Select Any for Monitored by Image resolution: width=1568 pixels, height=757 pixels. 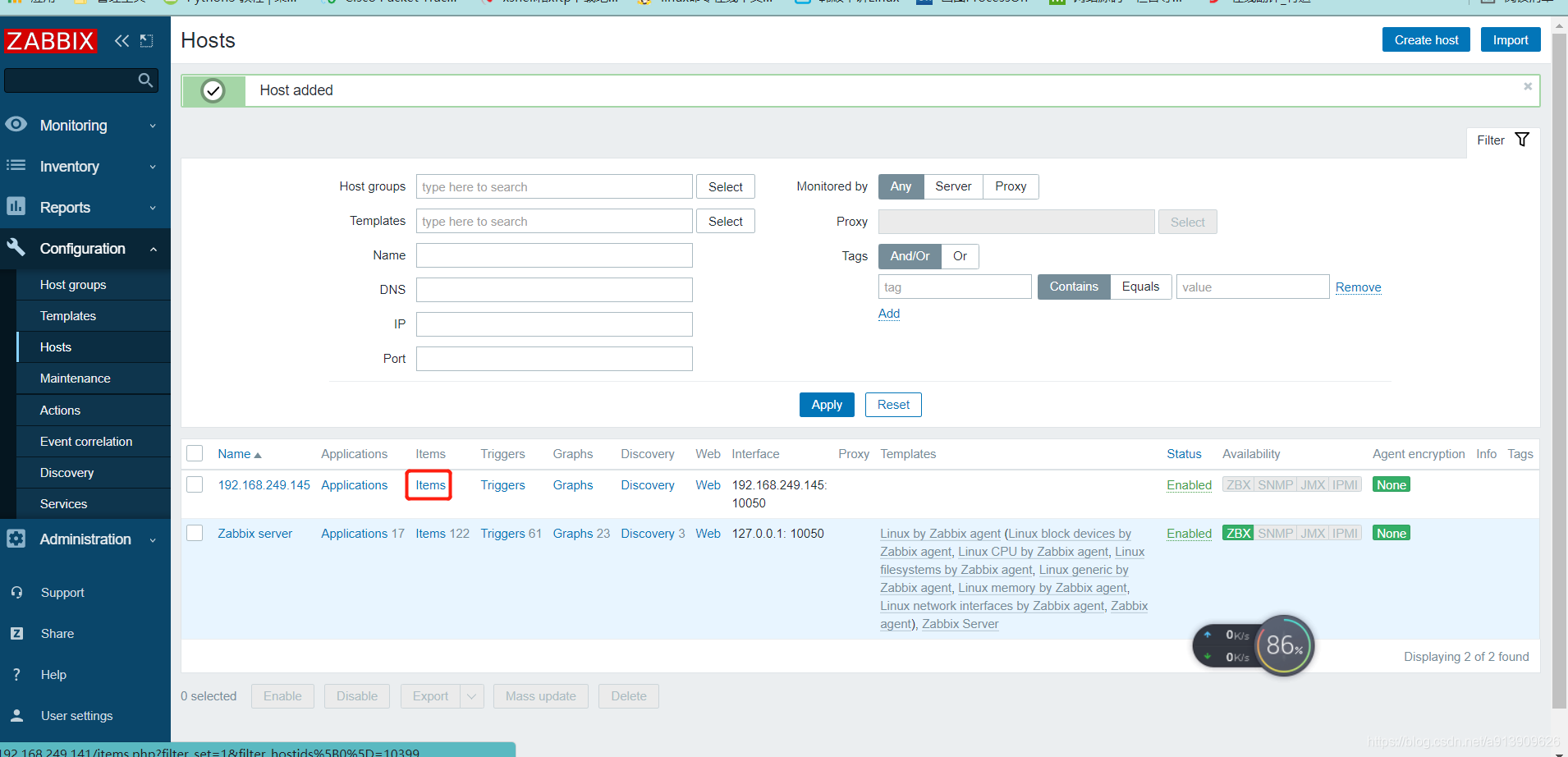pyautogui.click(x=901, y=186)
